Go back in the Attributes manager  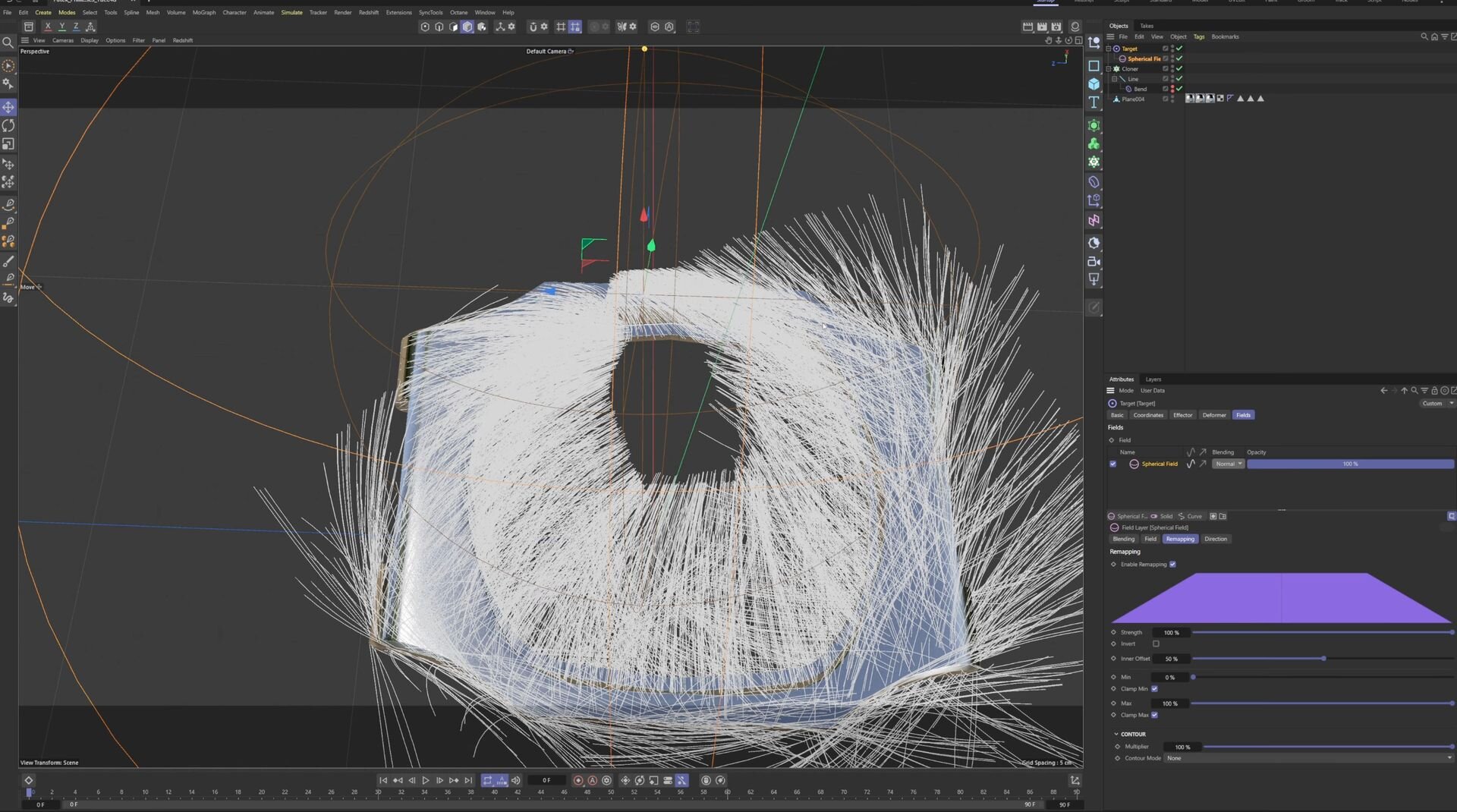tap(1383, 391)
